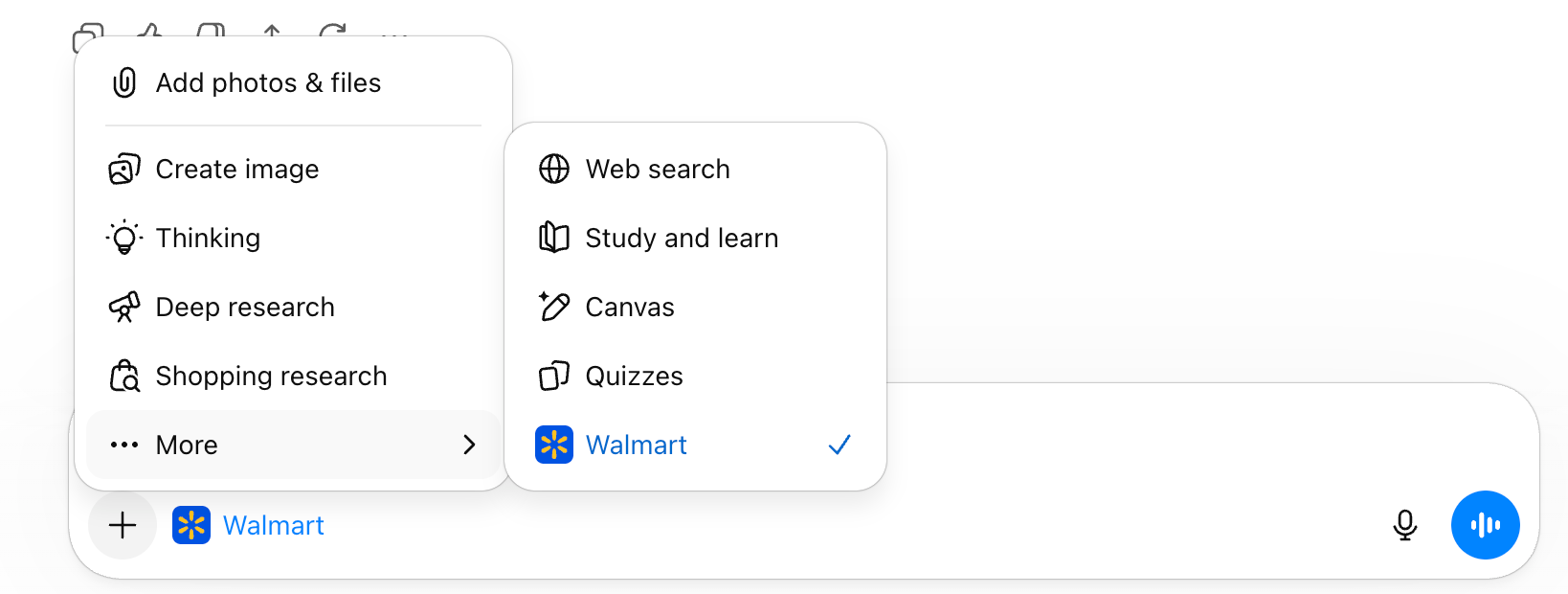Screen dimensions: 1568x594
Task: Start voice mode with blue waveform button
Action: click(x=1485, y=525)
